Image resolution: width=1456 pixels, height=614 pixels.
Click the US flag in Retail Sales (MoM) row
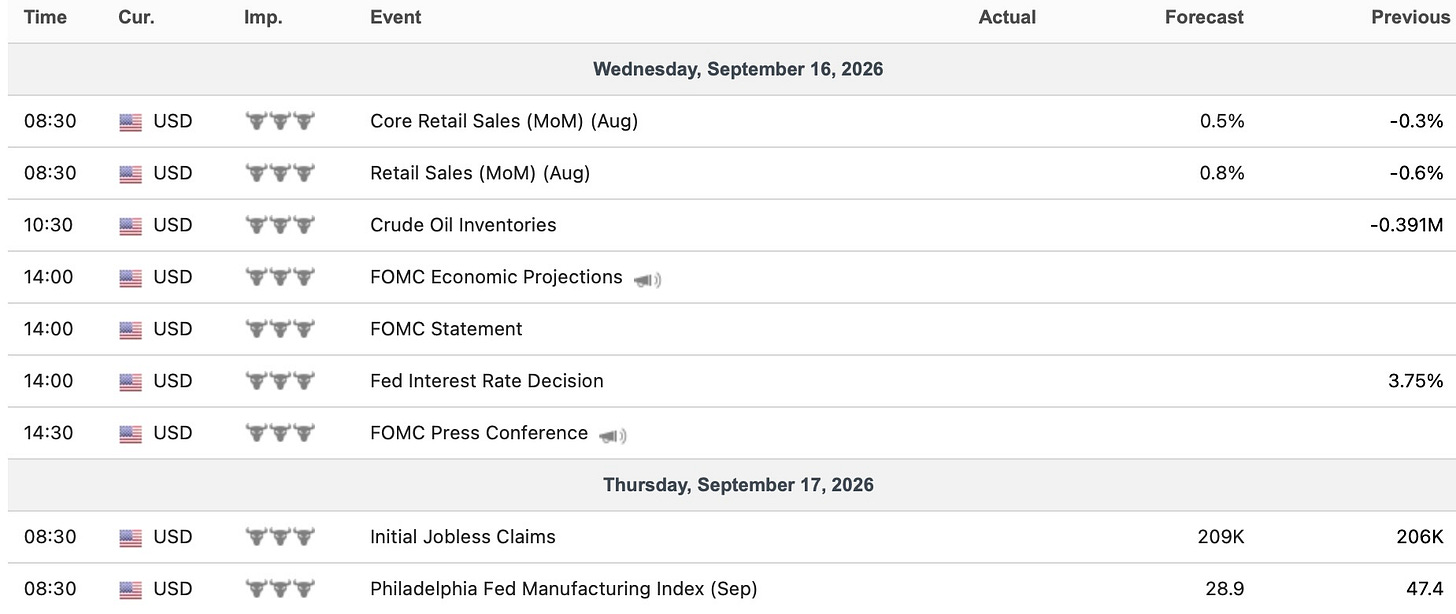pyautogui.click(x=131, y=174)
